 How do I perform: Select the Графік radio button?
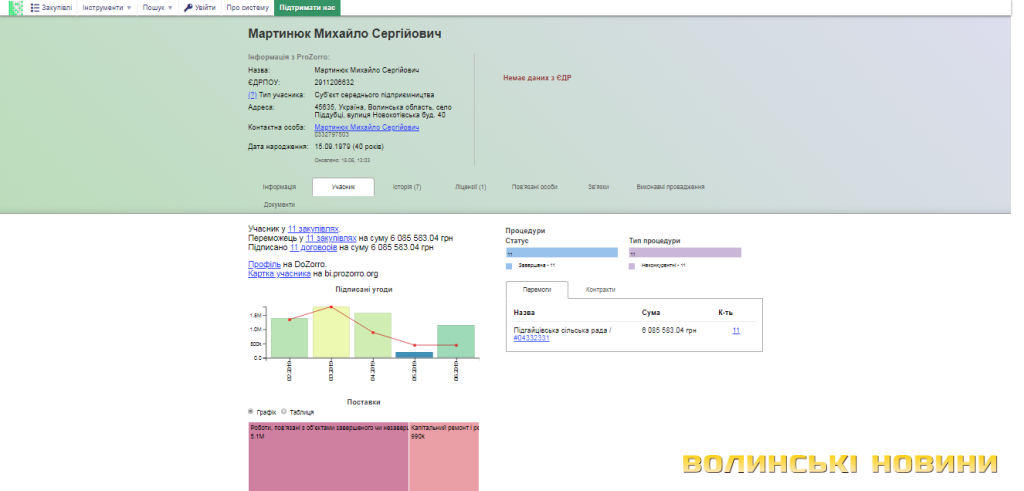(251, 411)
